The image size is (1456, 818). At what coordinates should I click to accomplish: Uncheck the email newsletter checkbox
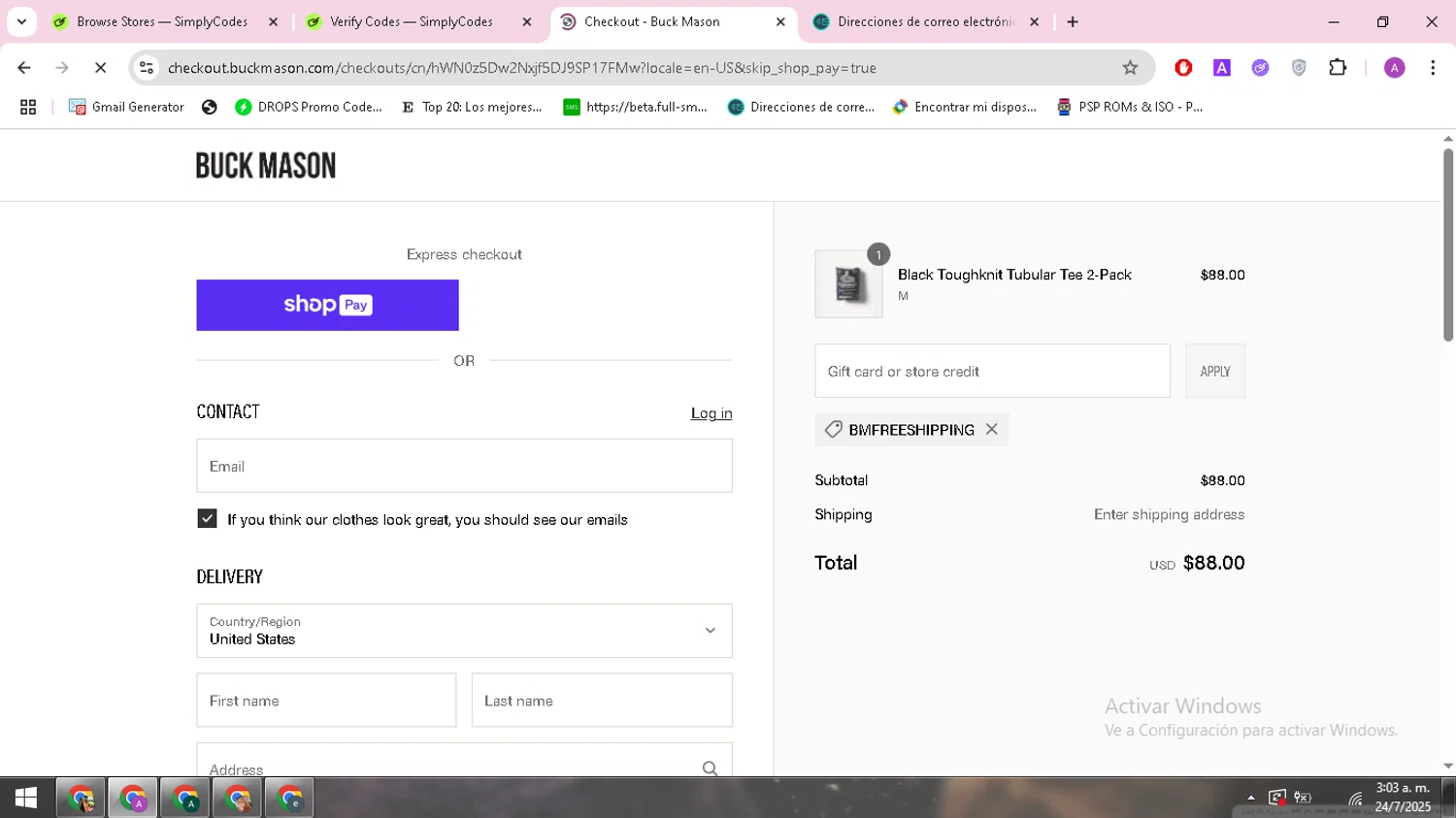[x=207, y=519]
